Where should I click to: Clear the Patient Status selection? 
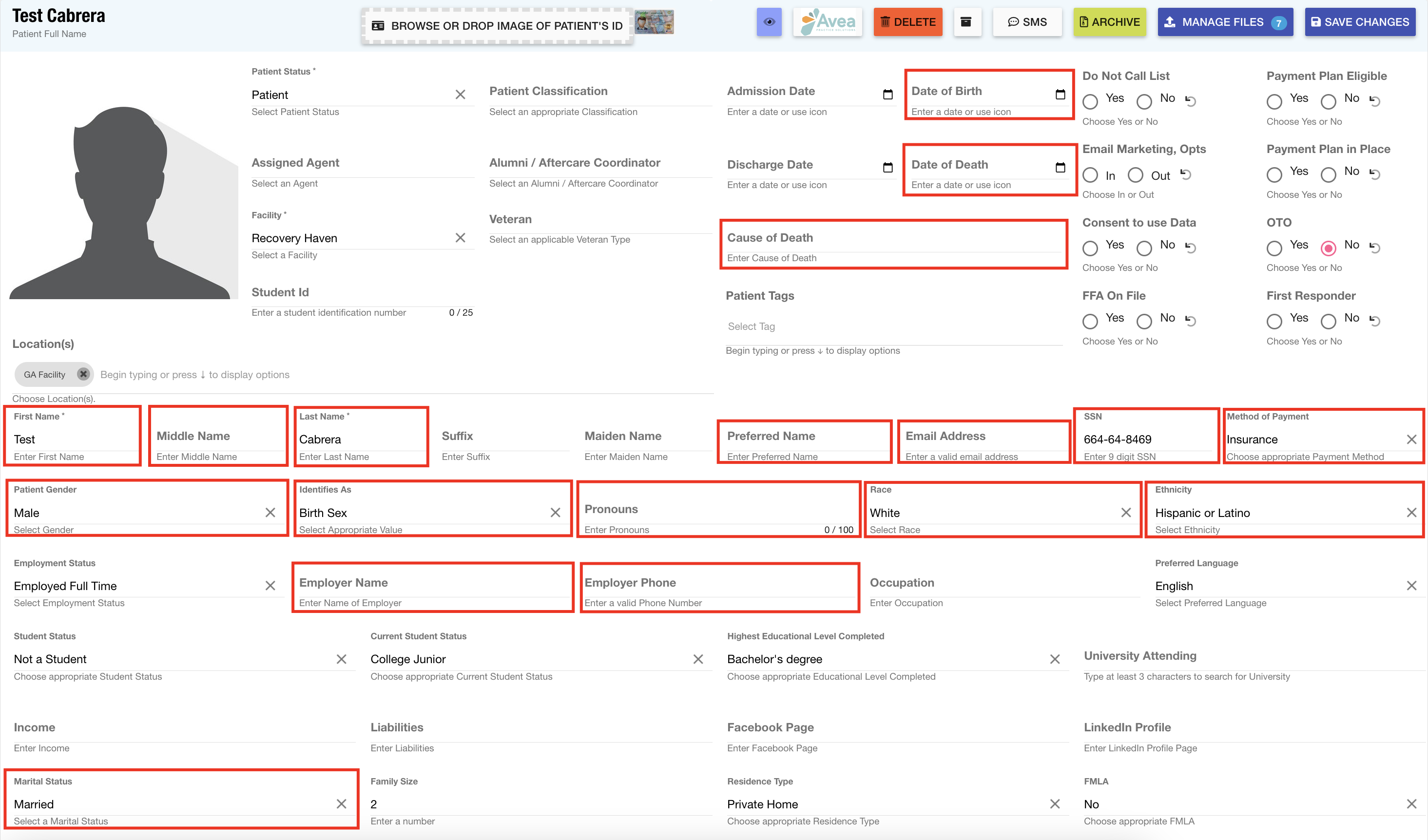pos(460,95)
